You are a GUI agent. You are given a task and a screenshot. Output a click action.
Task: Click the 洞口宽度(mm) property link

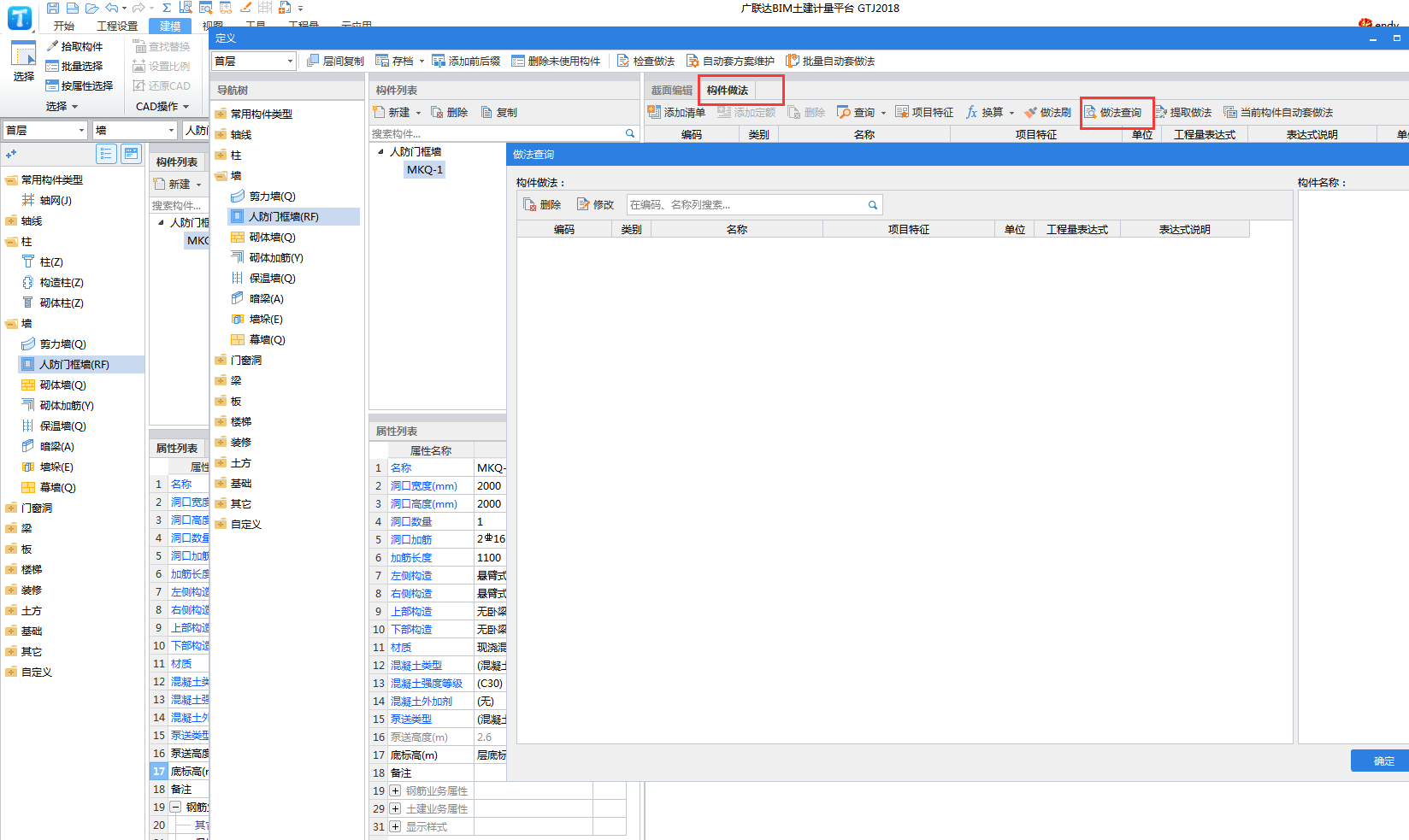424,485
